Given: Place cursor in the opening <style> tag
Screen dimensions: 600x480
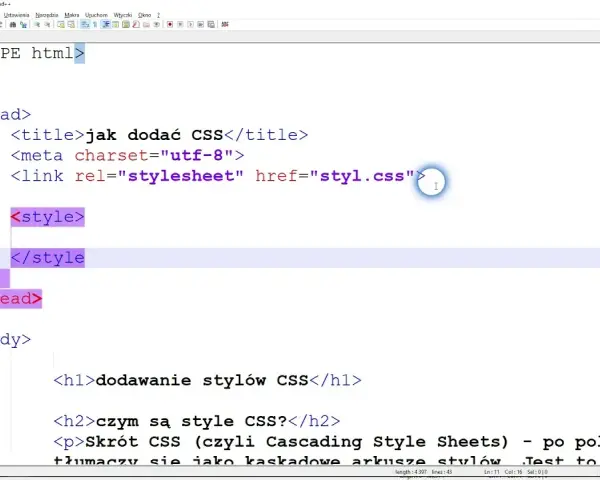Looking at the screenshot, I should click(x=47, y=217).
